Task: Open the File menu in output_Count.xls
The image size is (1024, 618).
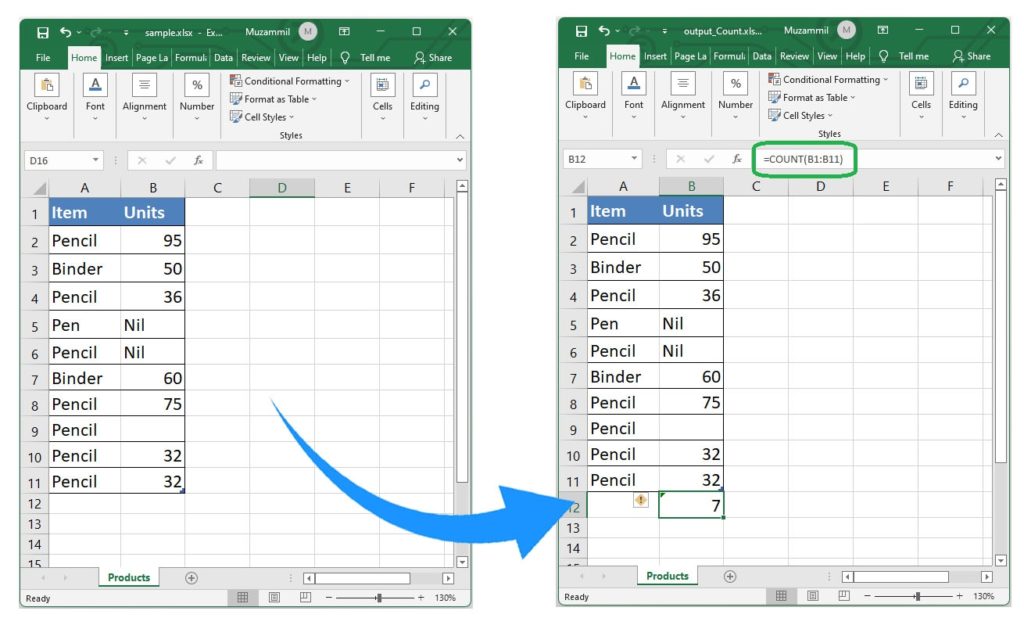Action: click(581, 57)
